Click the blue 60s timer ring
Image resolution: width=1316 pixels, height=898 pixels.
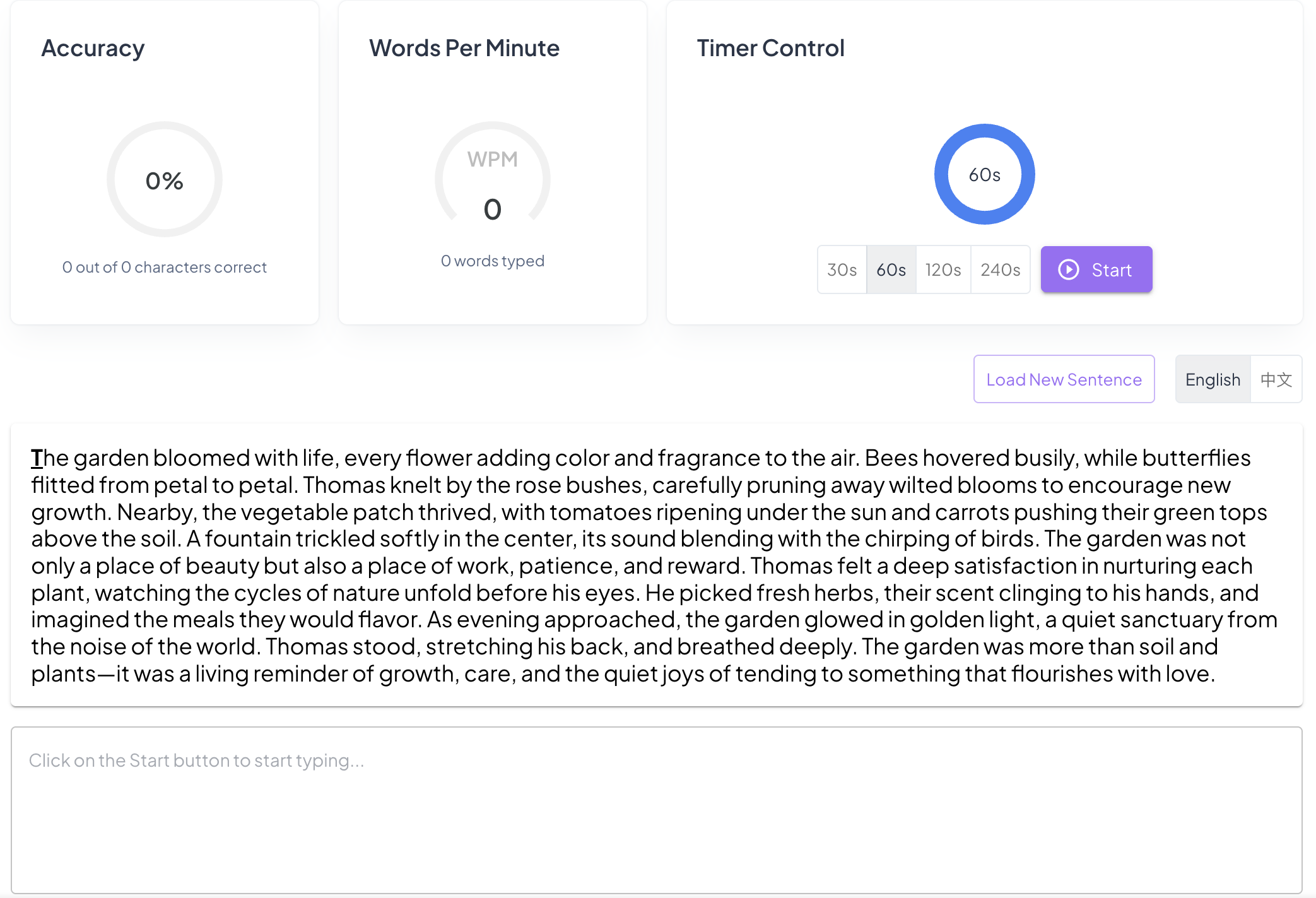point(984,174)
